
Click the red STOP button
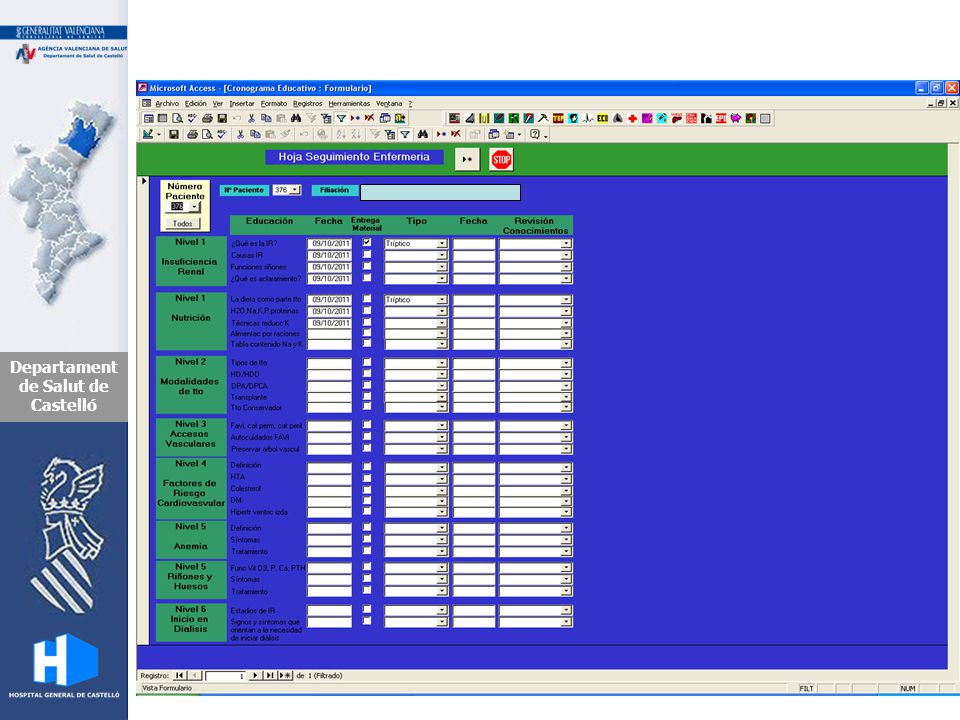tap(501, 160)
